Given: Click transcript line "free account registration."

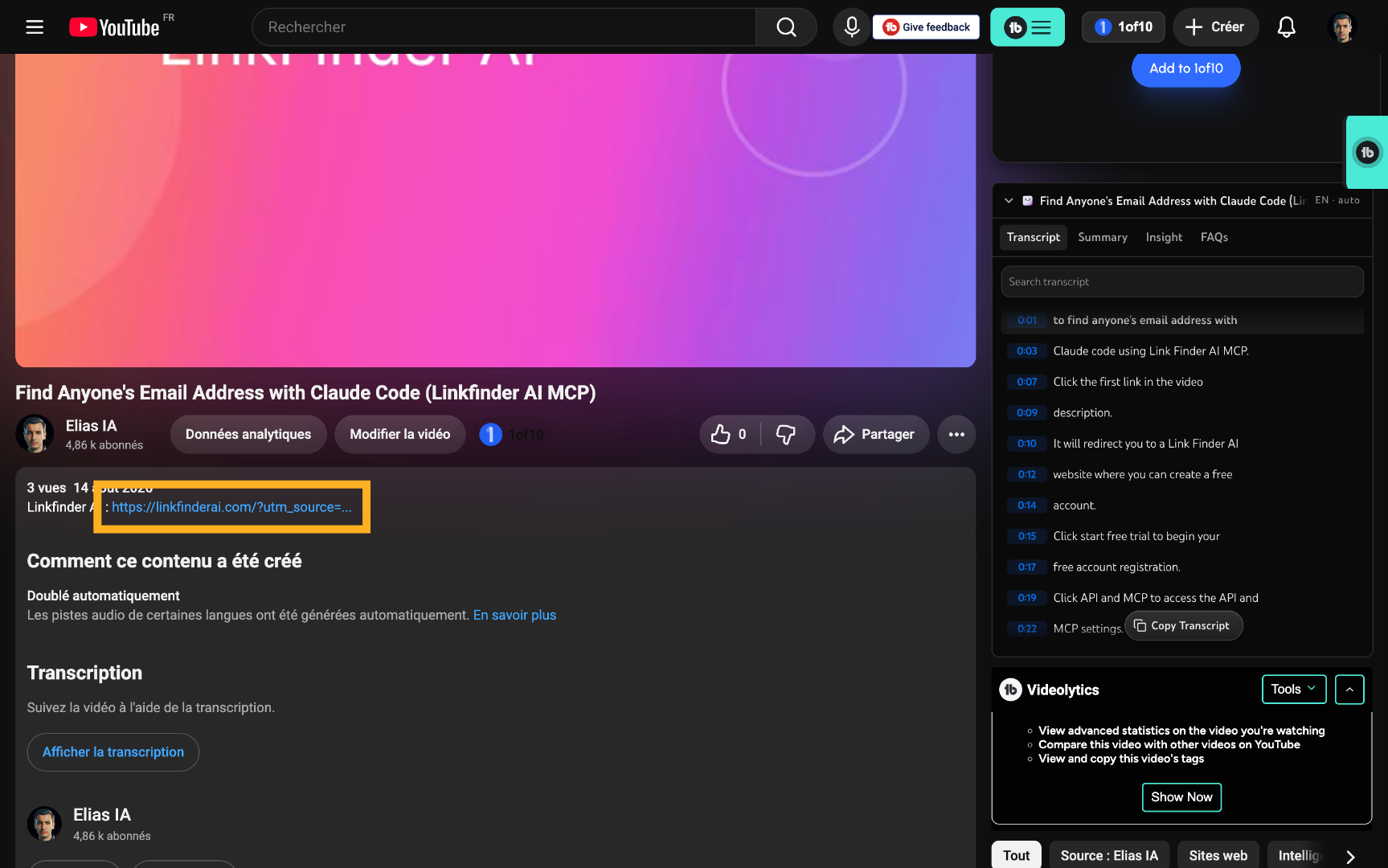Looking at the screenshot, I should (1116, 567).
